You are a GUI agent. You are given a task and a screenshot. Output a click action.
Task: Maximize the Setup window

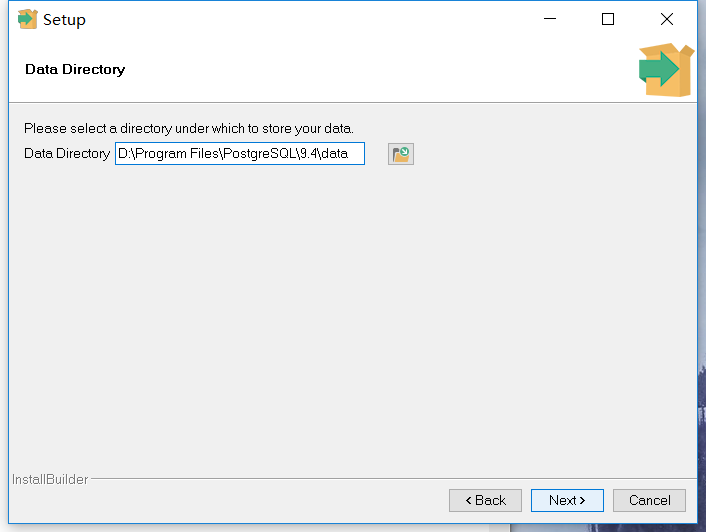pos(608,19)
